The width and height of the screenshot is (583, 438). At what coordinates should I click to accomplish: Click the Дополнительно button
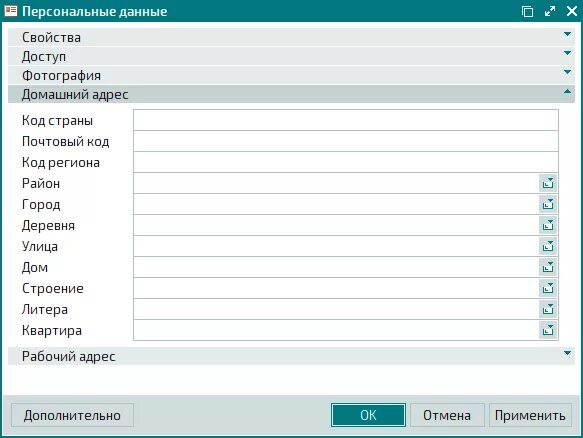click(x=72, y=415)
